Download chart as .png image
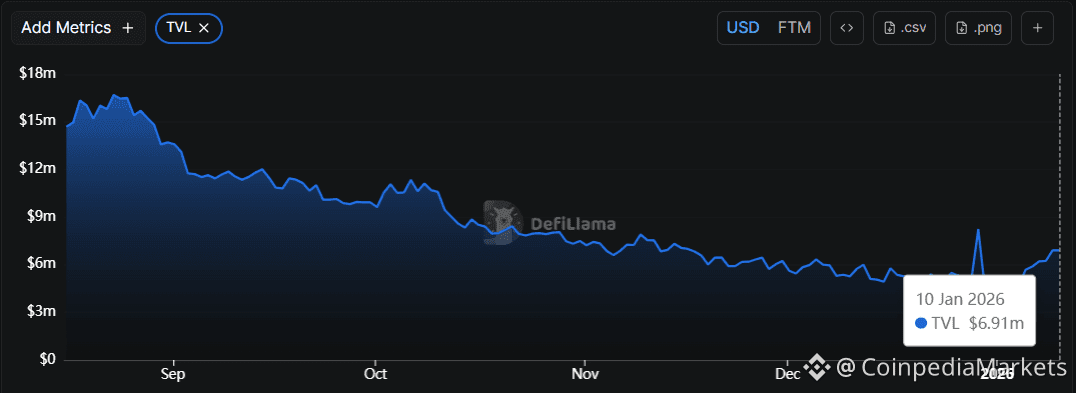Screen dimensions: 1076x393 coord(979,28)
